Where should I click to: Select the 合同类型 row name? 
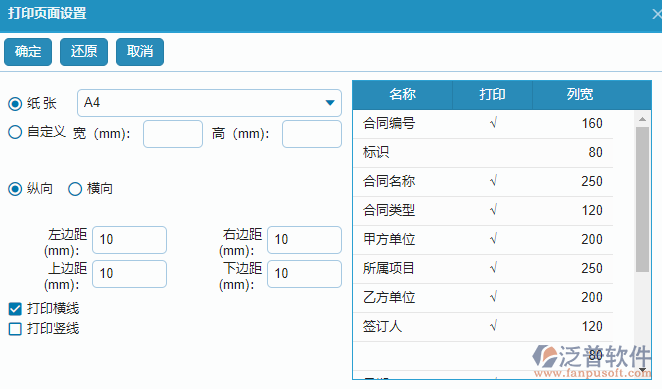pos(389,210)
